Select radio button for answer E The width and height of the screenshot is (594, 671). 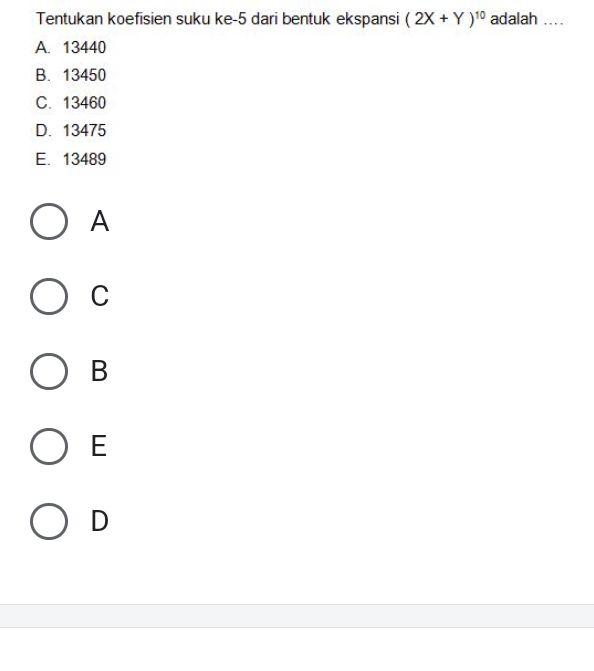coord(49,446)
